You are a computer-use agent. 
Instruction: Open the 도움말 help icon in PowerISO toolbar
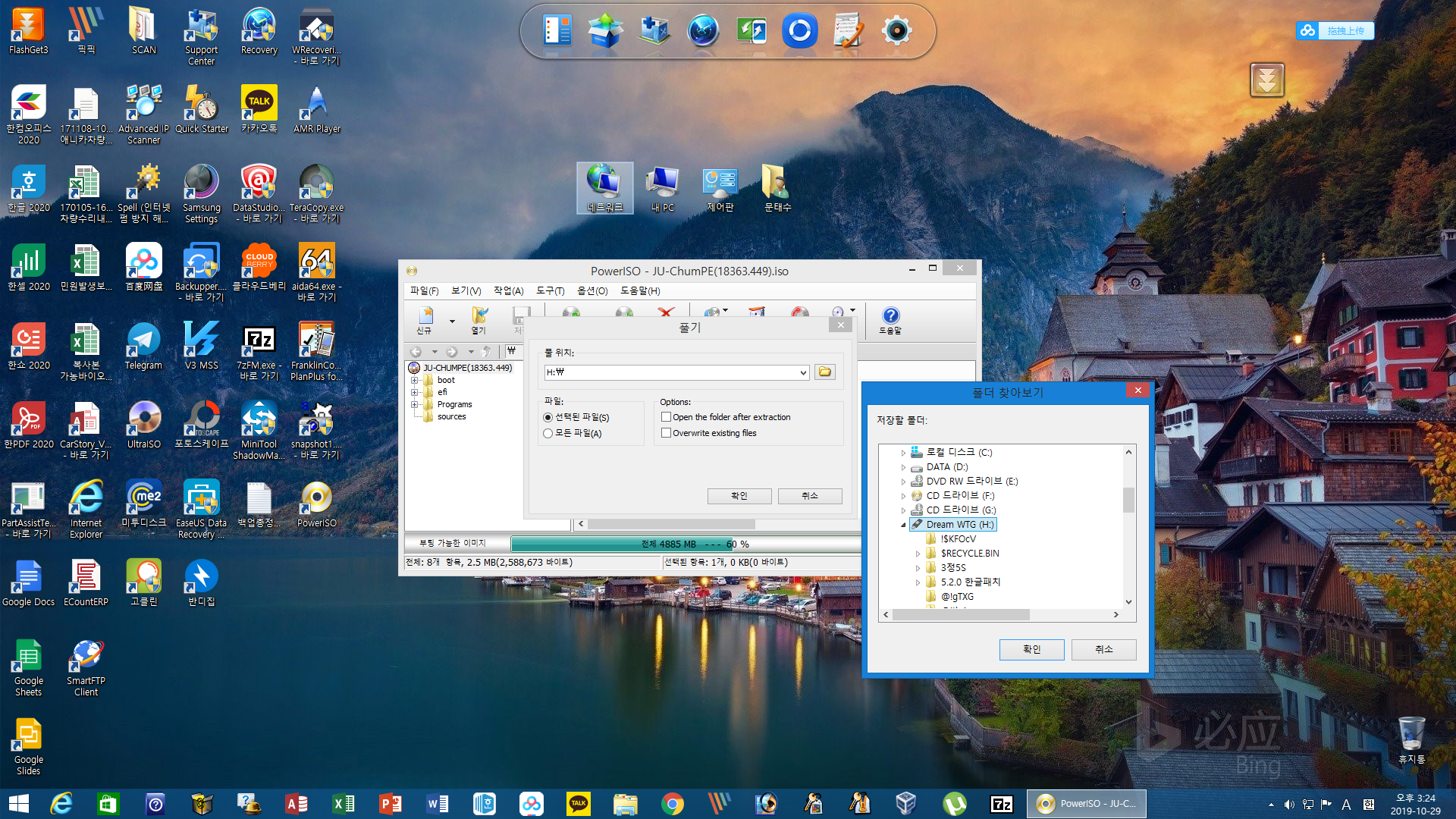(890, 320)
